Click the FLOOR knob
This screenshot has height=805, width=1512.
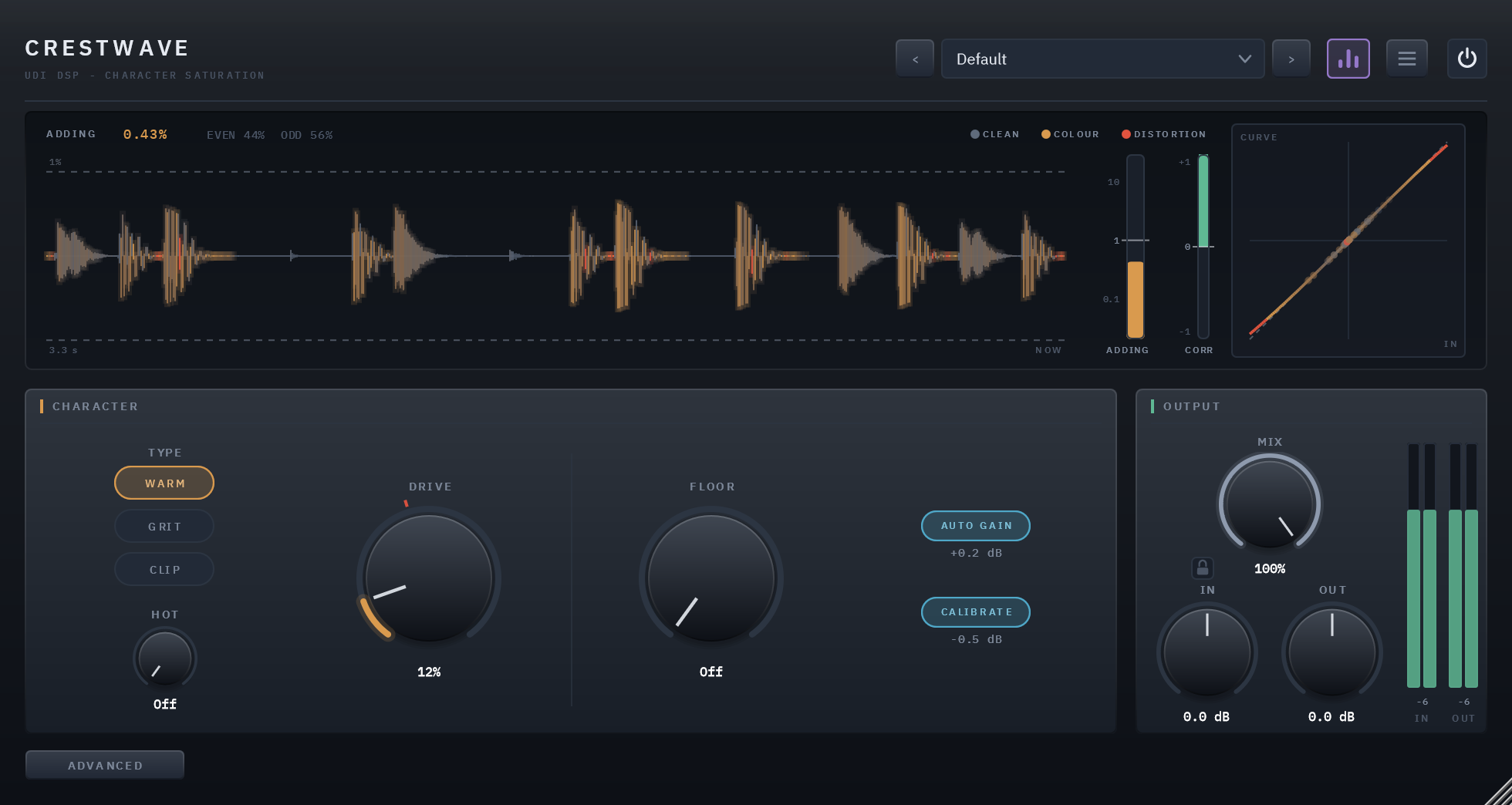(x=711, y=578)
